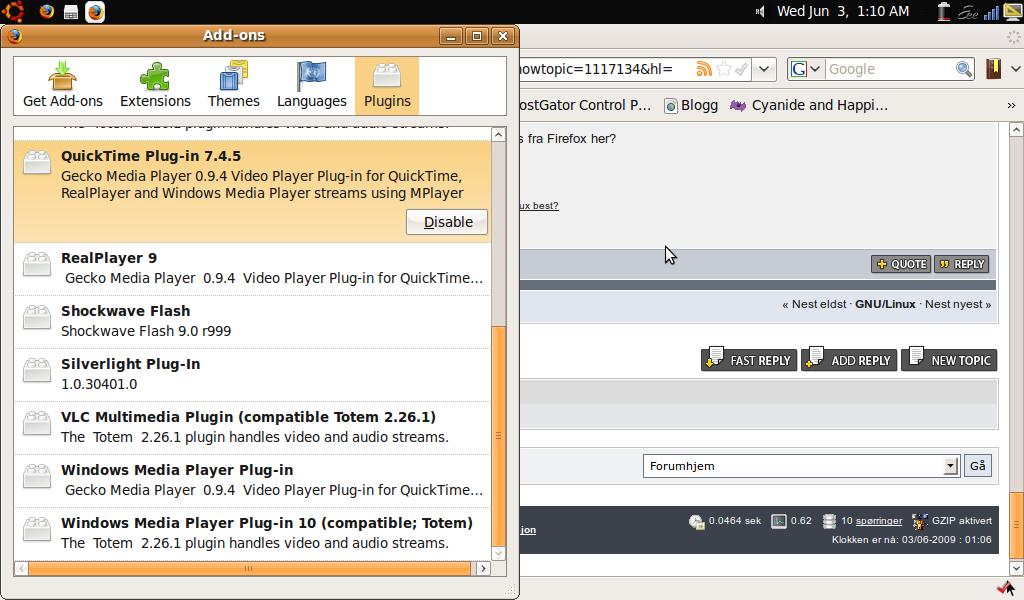Image resolution: width=1024 pixels, height=600 pixels.
Task: Click the bookmarks book icon in toolbar
Action: tap(993, 69)
